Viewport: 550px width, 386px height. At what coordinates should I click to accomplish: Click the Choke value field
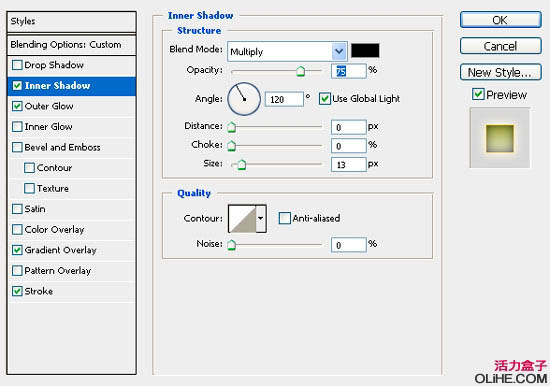click(349, 146)
